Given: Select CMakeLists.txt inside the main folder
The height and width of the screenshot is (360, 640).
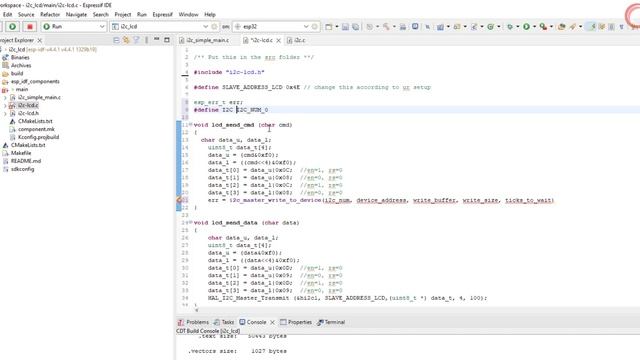Looking at the screenshot, I should tap(31, 121).
